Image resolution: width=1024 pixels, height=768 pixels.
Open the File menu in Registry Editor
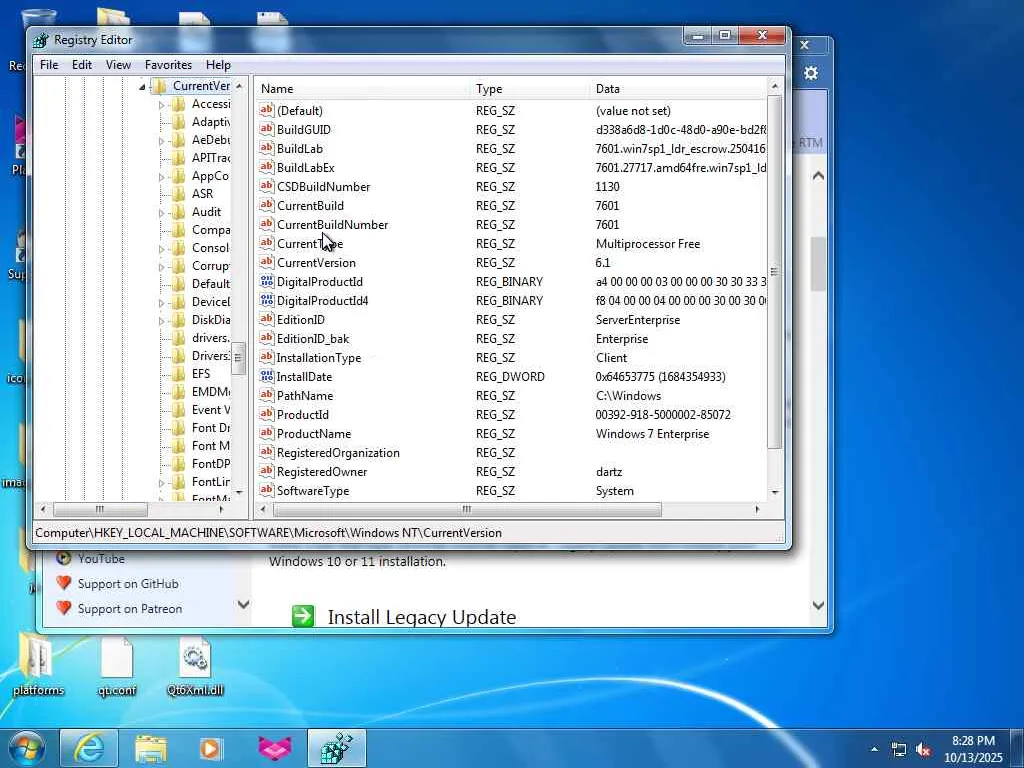[49, 65]
